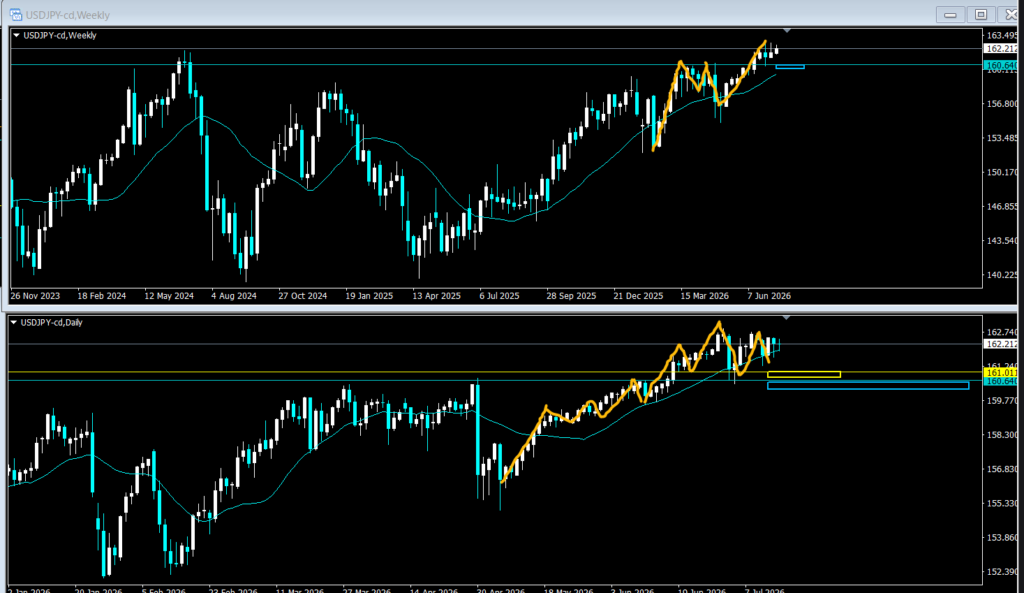Click the 150.170 price label on the weekly axis
The height and width of the screenshot is (593, 1024).
(x=1001, y=172)
